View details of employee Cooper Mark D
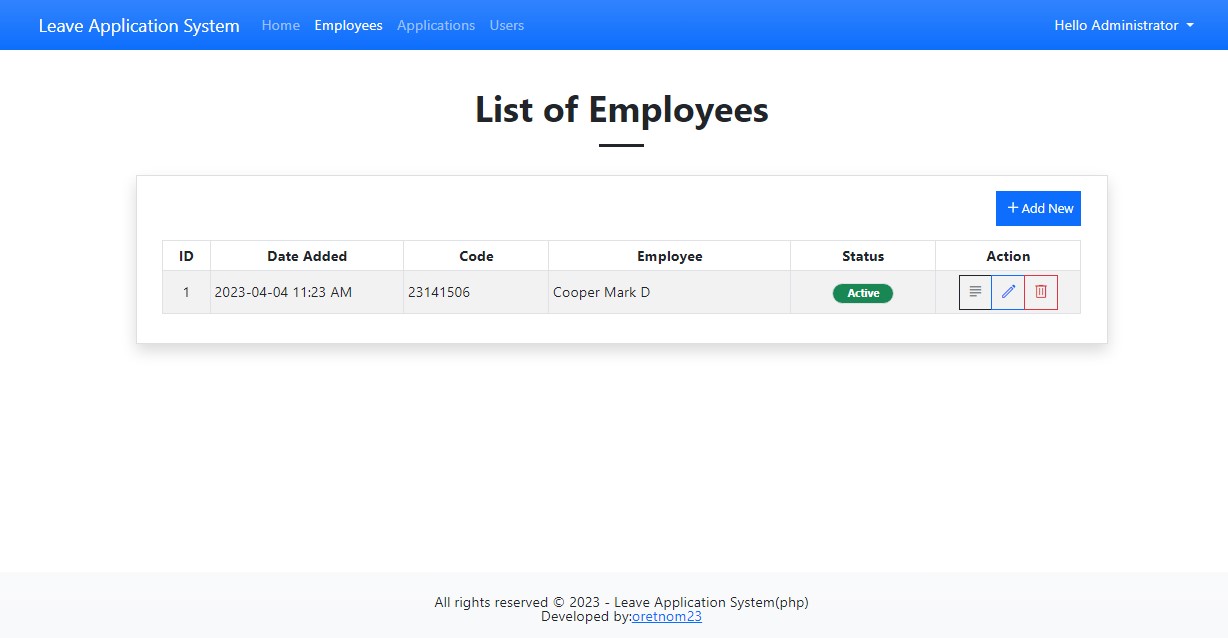This screenshot has width=1228, height=638. click(x=975, y=292)
